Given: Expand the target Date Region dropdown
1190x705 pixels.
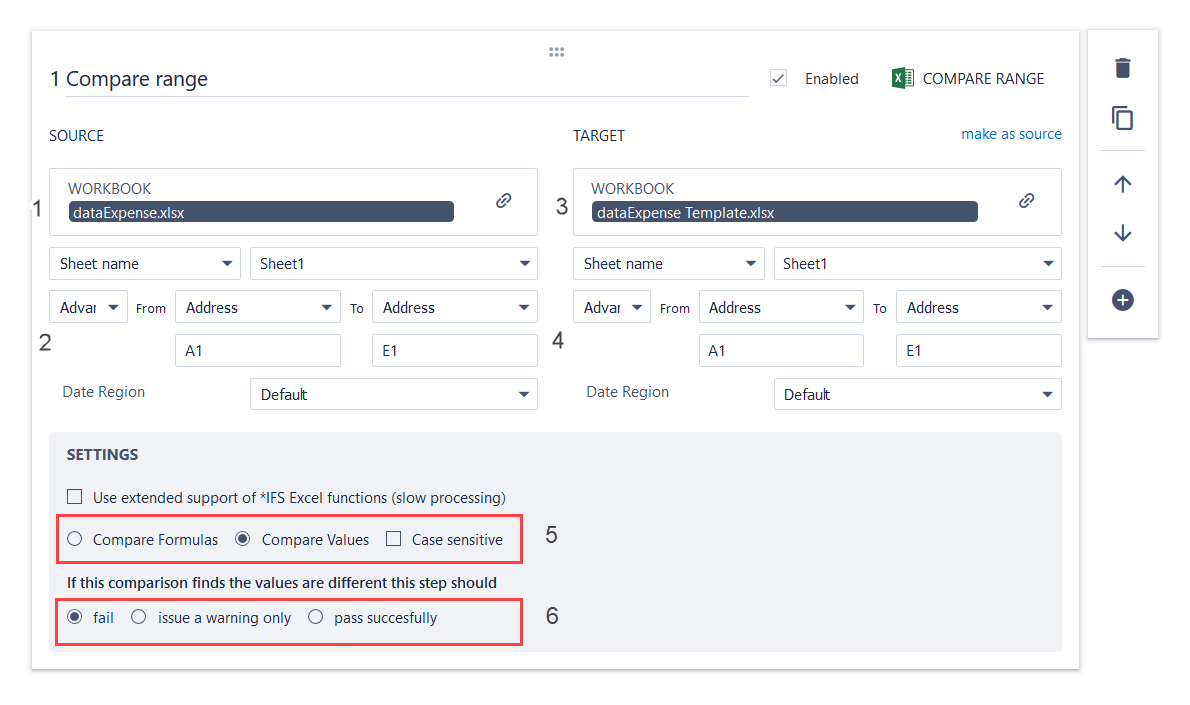Looking at the screenshot, I should point(917,394).
